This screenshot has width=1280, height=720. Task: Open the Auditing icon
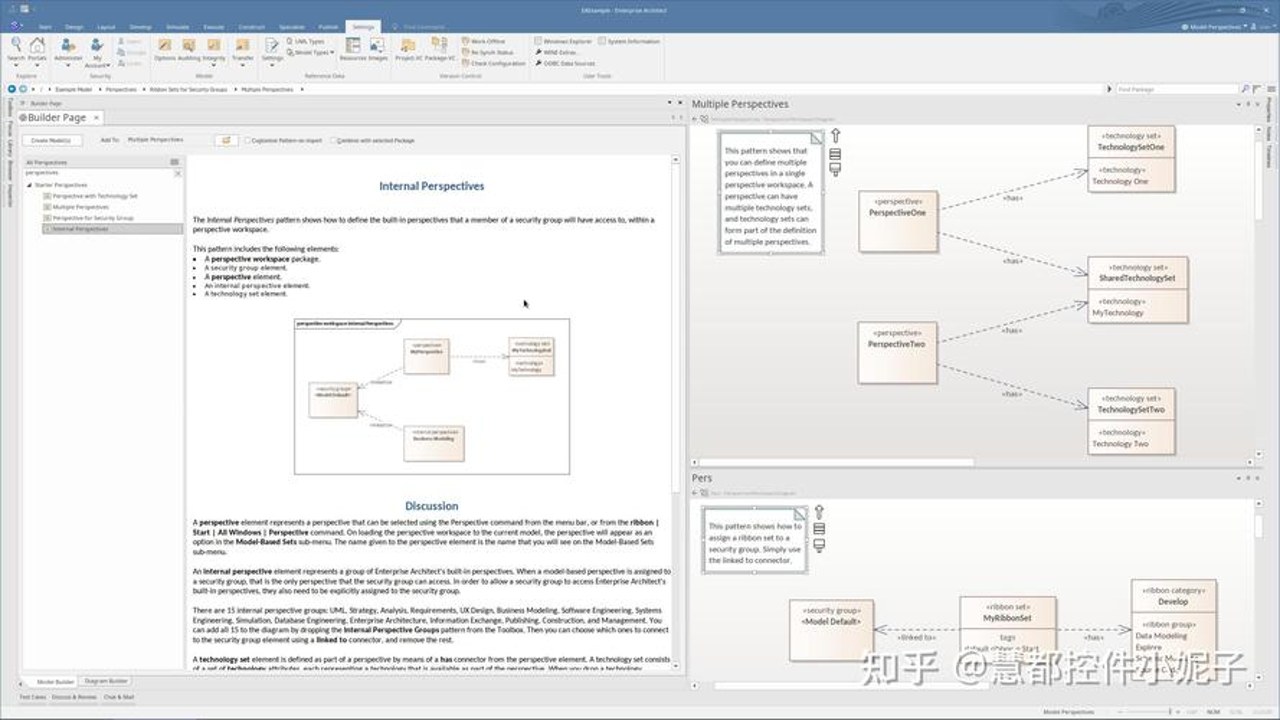189,49
